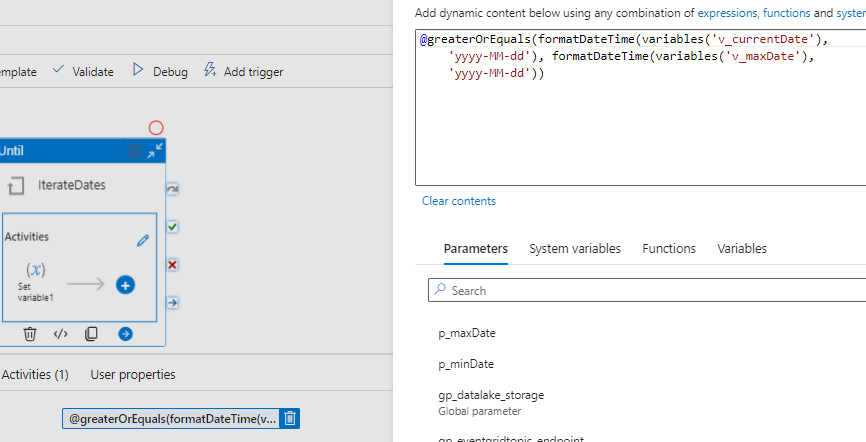The height and width of the screenshot is (442, 866).
Task: Click the Clear contents link
Action: (x=459, y=201)
